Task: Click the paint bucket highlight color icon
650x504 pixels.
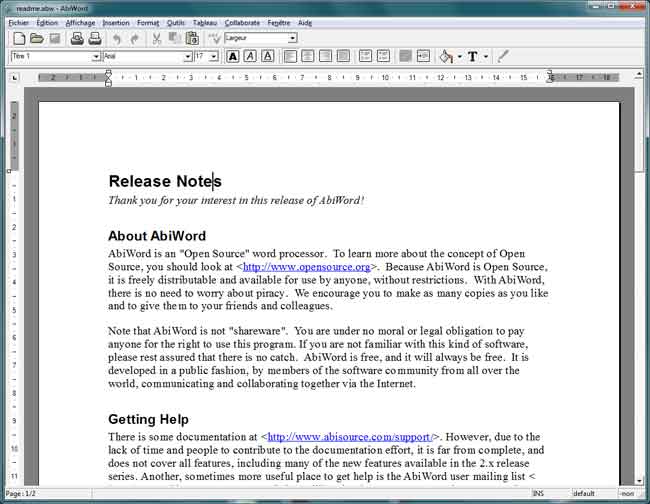Action: click(x=446, y=56)
